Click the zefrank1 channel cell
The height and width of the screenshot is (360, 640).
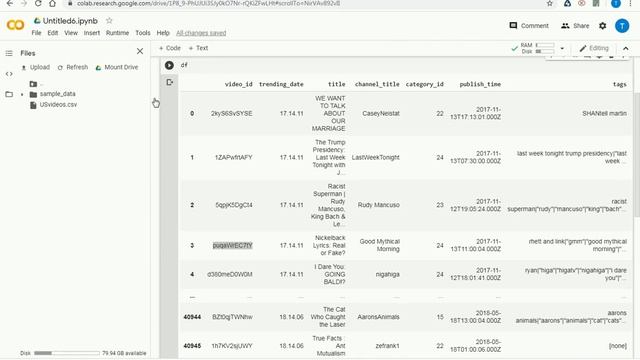(x=387, y=346)
